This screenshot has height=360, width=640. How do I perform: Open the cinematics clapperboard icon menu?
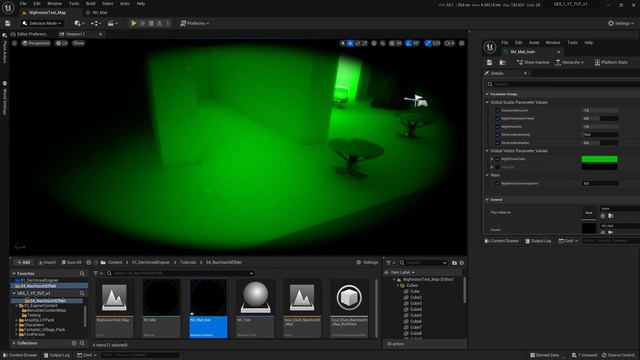(x=112, y=23)
